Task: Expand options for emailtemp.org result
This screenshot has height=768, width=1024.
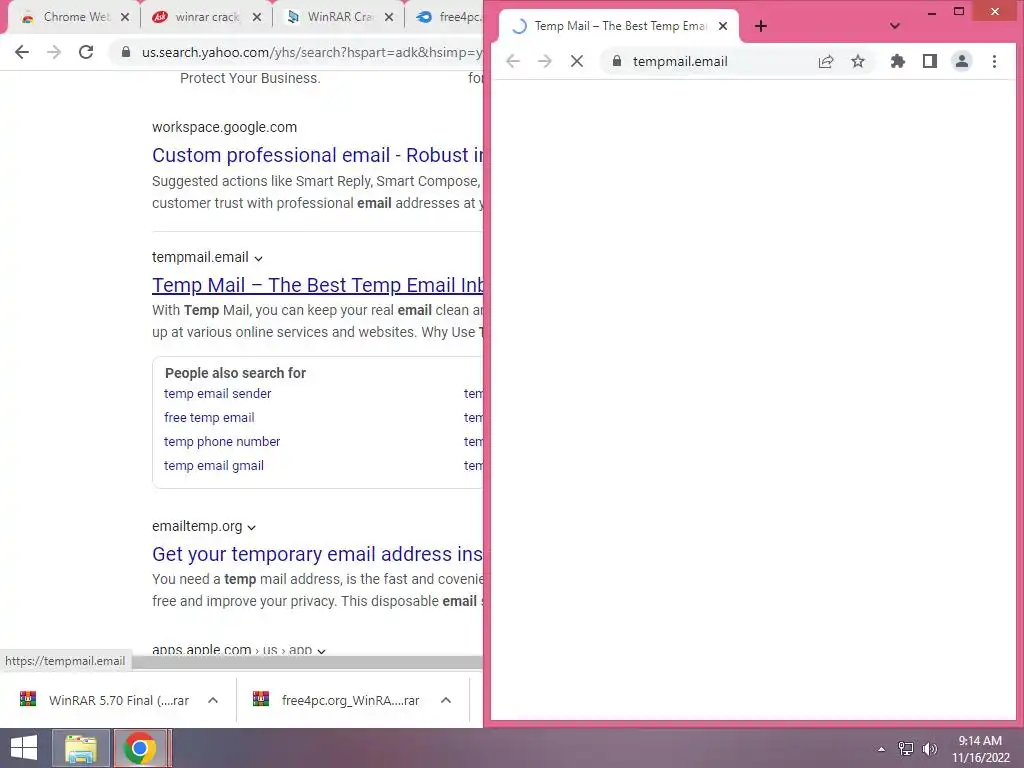Action: click(252, 528)
